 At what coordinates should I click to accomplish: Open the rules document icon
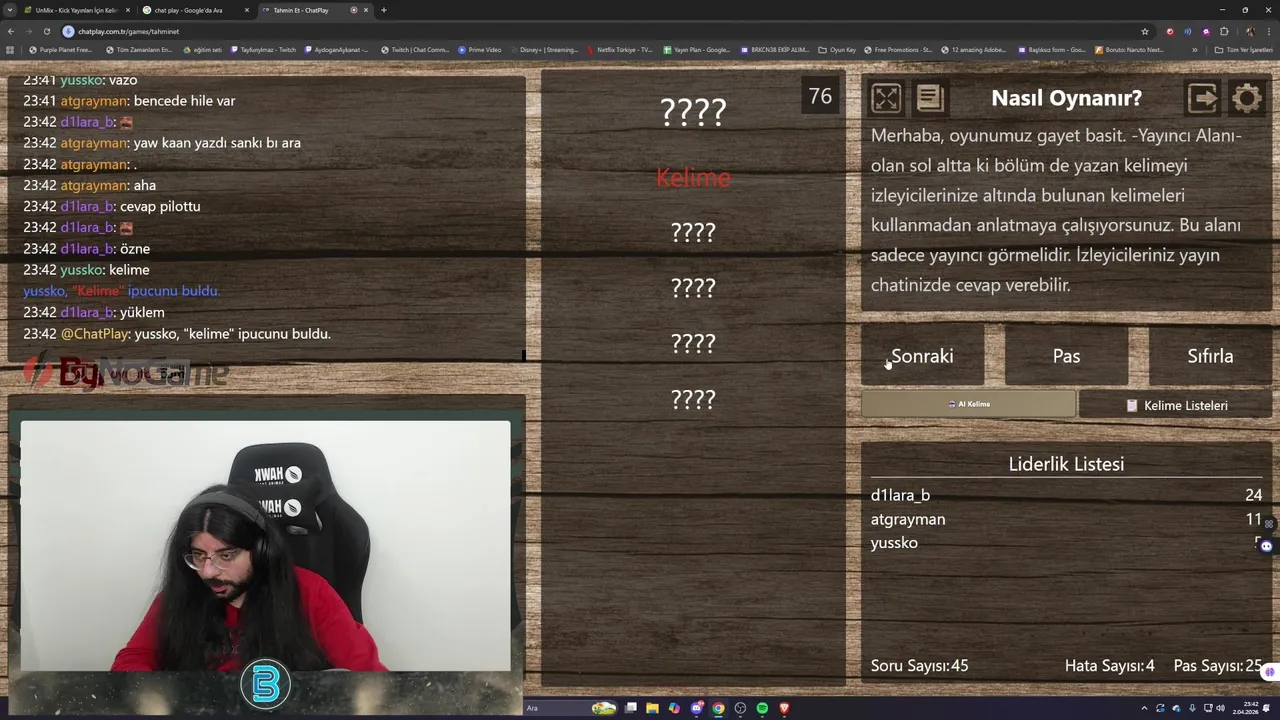[x=929, y=98]
